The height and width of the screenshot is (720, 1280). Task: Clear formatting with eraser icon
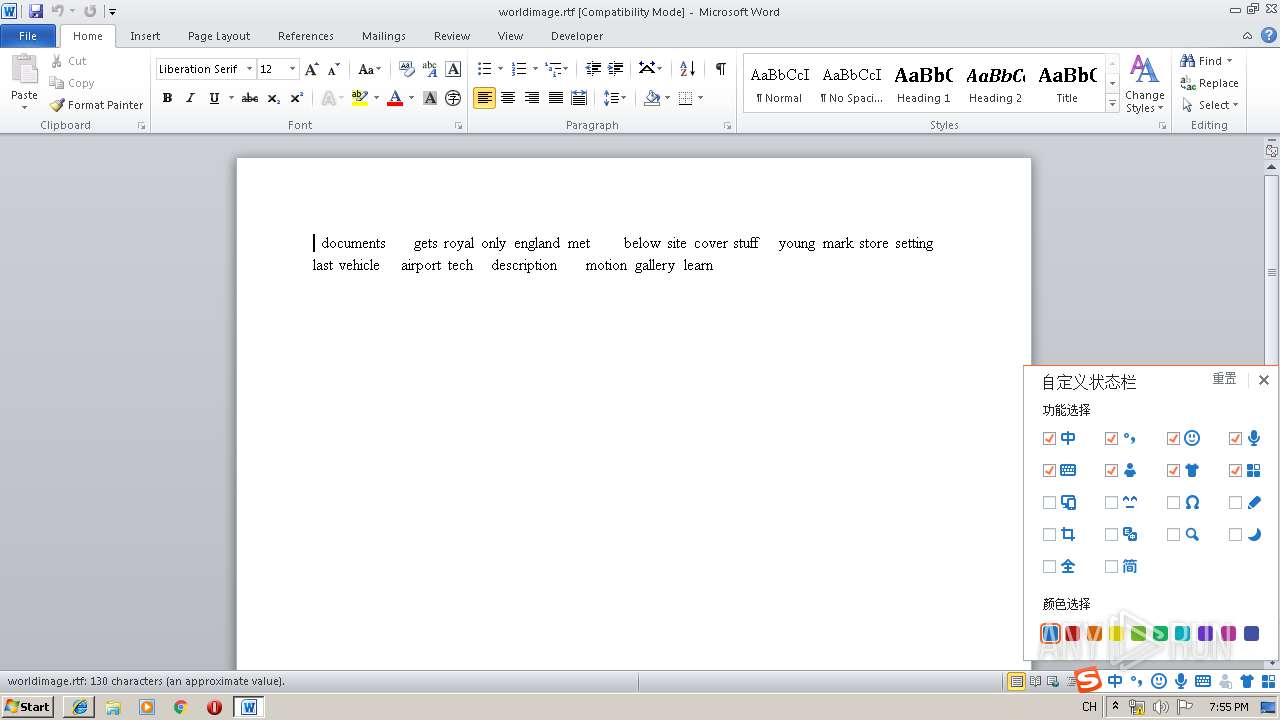(x=406, y=69)
